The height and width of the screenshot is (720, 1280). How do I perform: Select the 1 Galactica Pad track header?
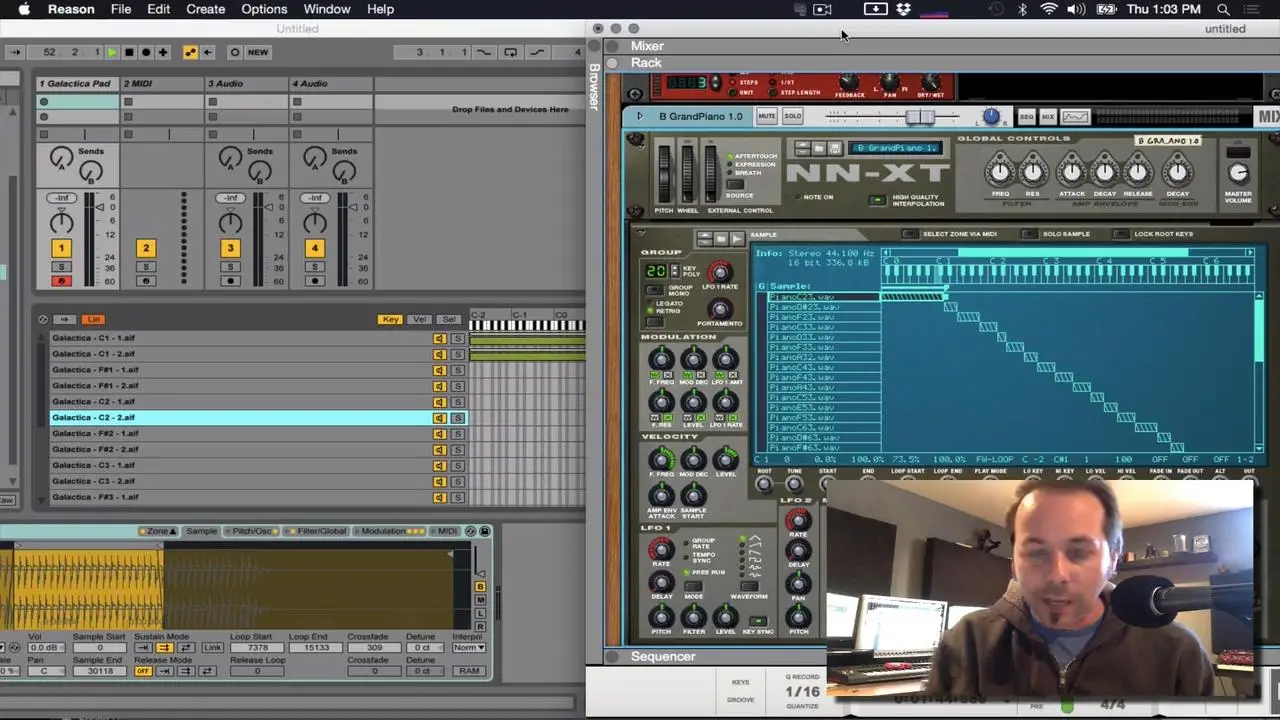[x=77, y=84]
